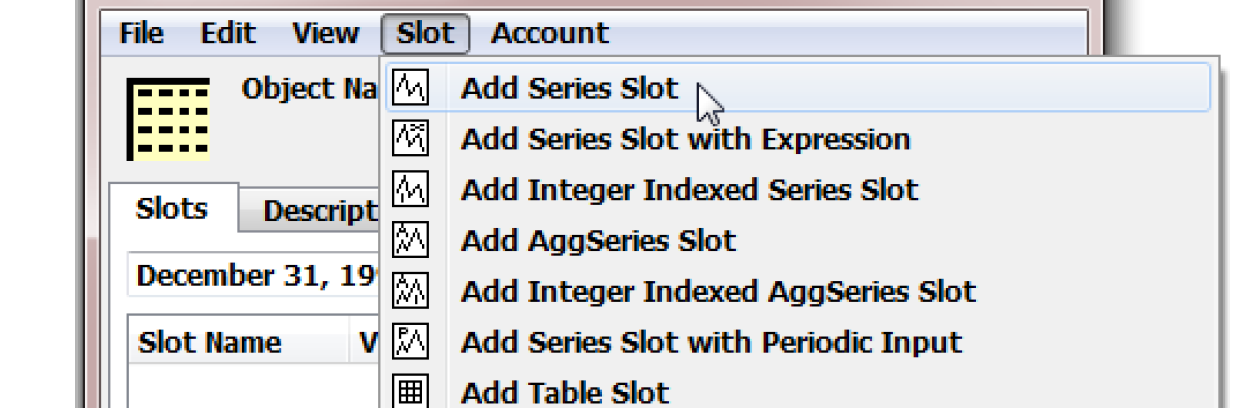Click the column header right of Slot Name

(367, 343)
